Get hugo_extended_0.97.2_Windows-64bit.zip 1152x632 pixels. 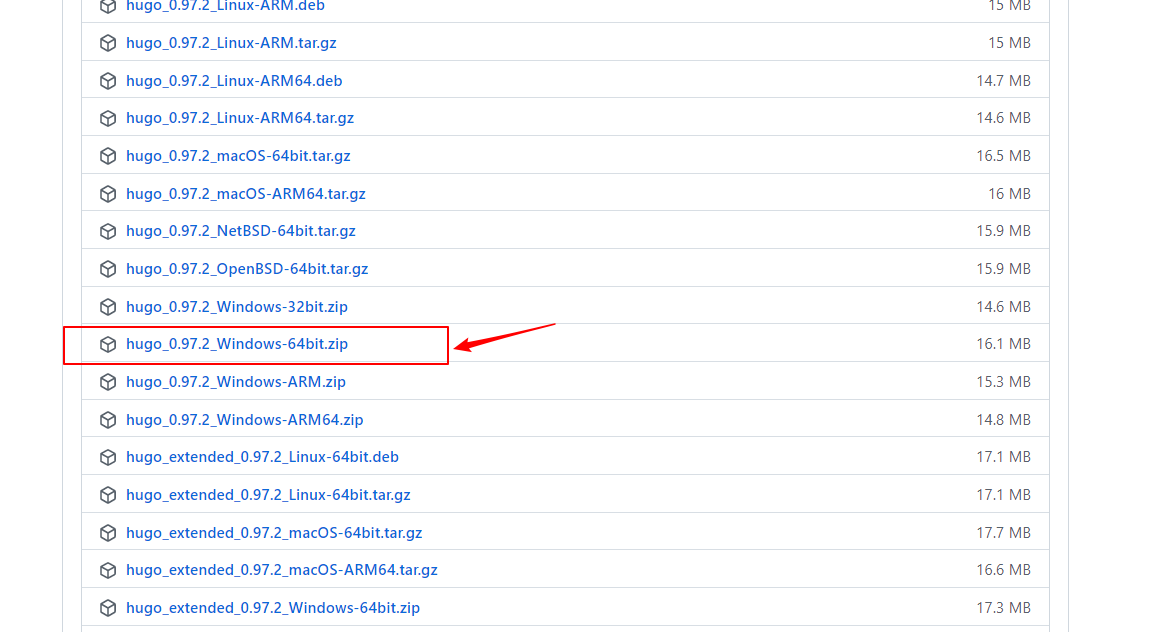coord(273,608)
